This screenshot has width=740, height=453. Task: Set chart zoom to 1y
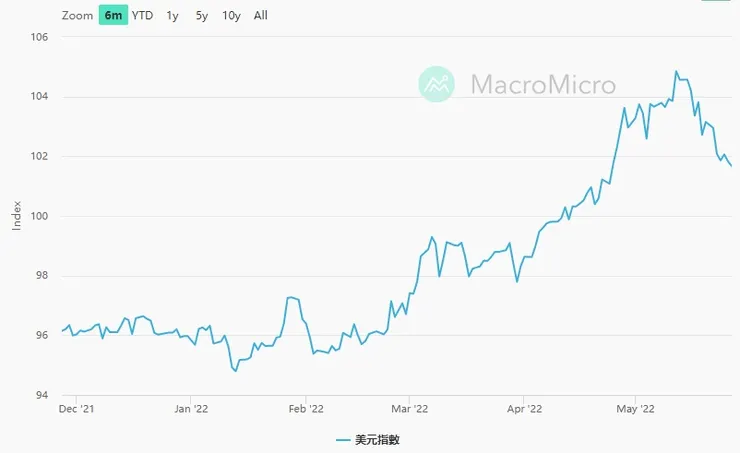tap(173, 15)
